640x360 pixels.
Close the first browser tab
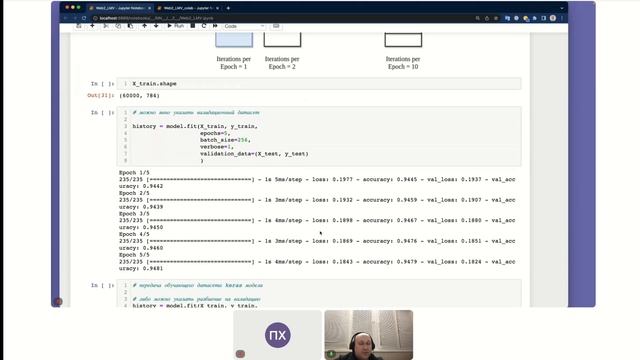coord(149,8)
